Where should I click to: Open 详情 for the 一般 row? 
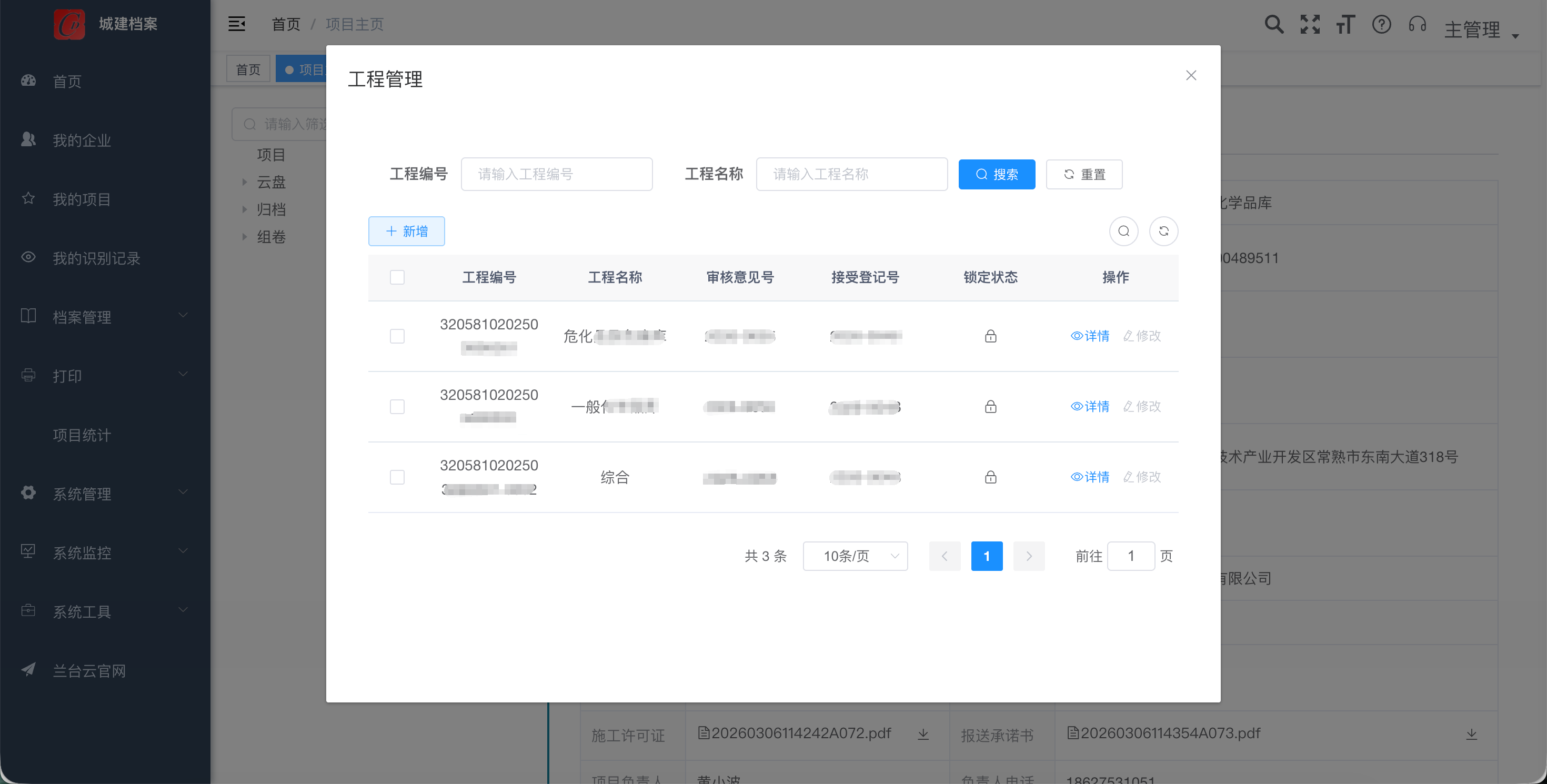tap(1090, 406)
